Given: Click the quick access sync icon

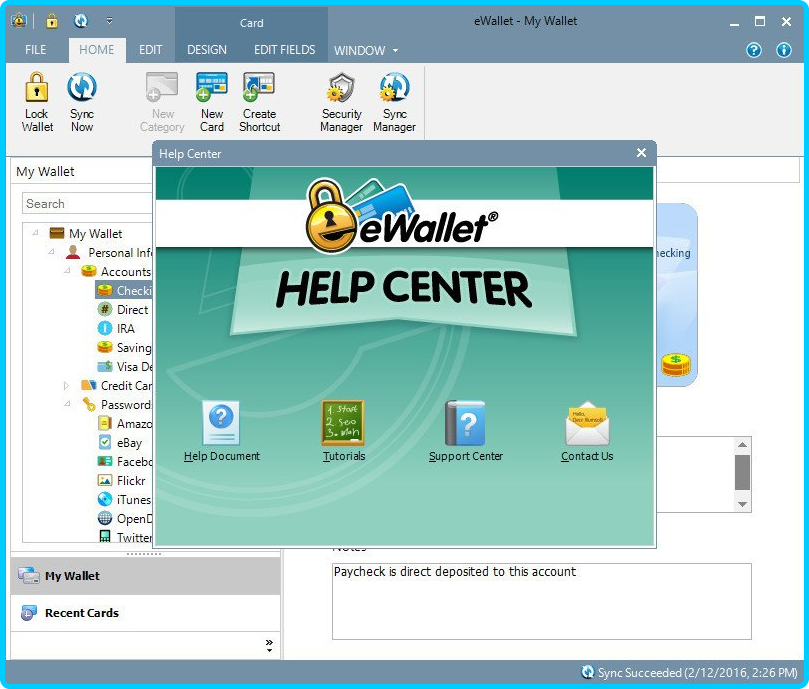Looking at the screenshot, I should pos(80,21).
